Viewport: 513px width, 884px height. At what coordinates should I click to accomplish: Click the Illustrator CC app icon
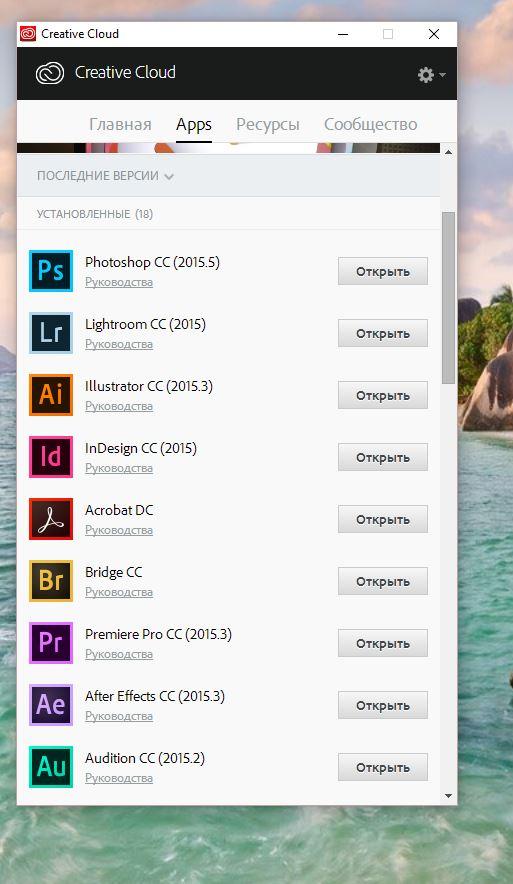click(x=51, y=395)
